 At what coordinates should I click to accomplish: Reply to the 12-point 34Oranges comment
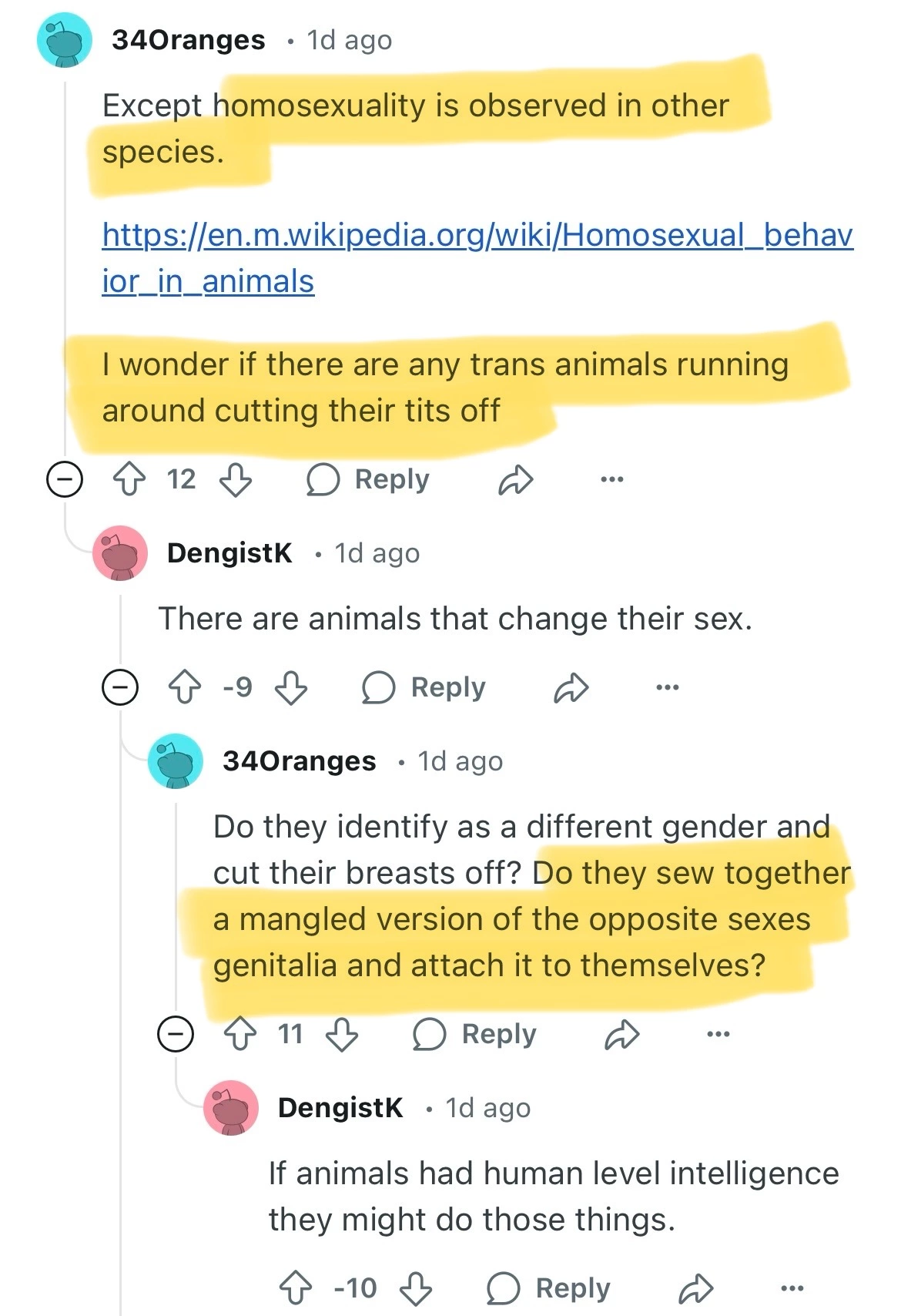click(x=368, y=480)
